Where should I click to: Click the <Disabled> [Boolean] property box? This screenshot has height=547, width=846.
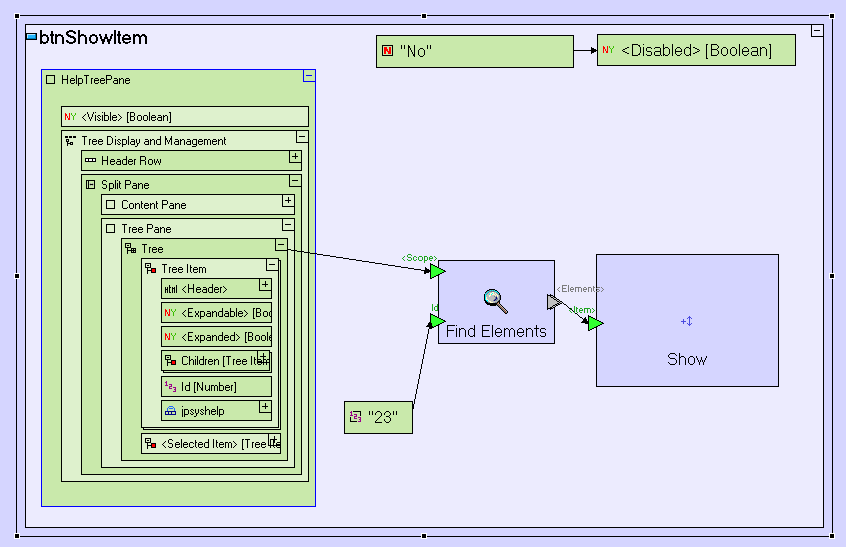tap(696, 50)
